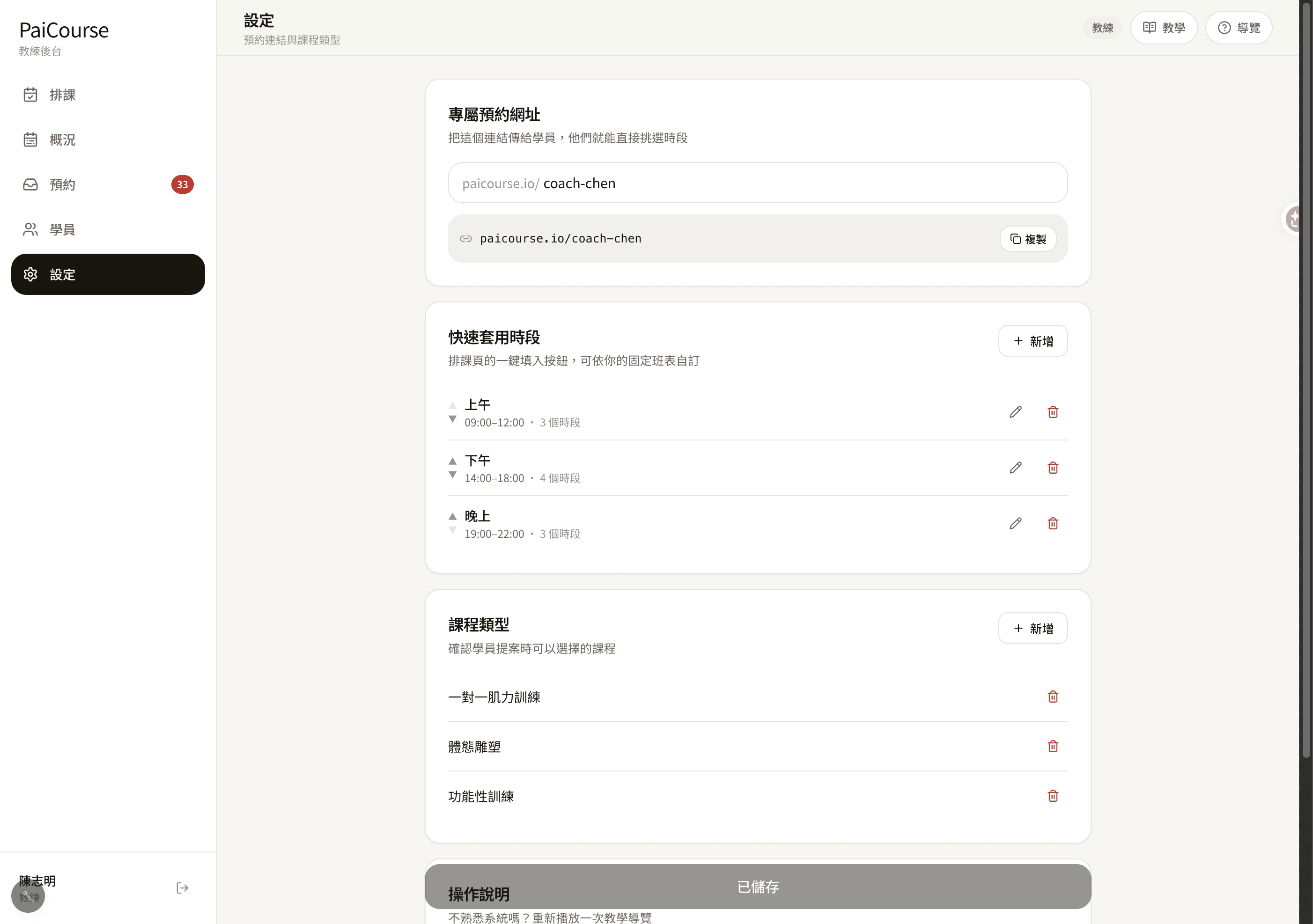Move 上午 preset down
Image resolution: width=1313 pixels, height=924 pixels.
coord(453,419)
